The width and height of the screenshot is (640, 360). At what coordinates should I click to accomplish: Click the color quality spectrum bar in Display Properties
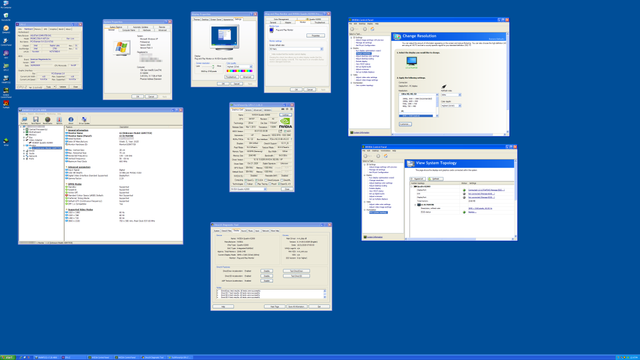pos(240,71)
